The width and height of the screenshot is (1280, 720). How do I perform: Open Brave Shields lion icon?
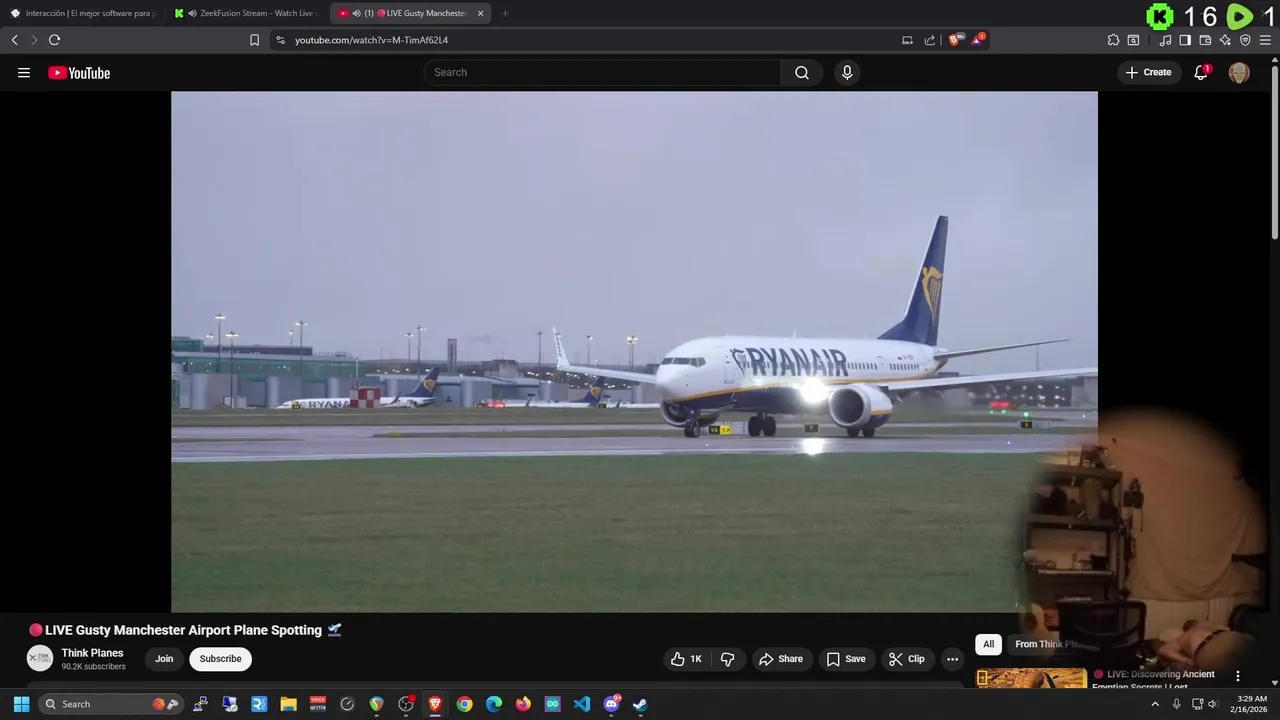click(x=955, y=40)
